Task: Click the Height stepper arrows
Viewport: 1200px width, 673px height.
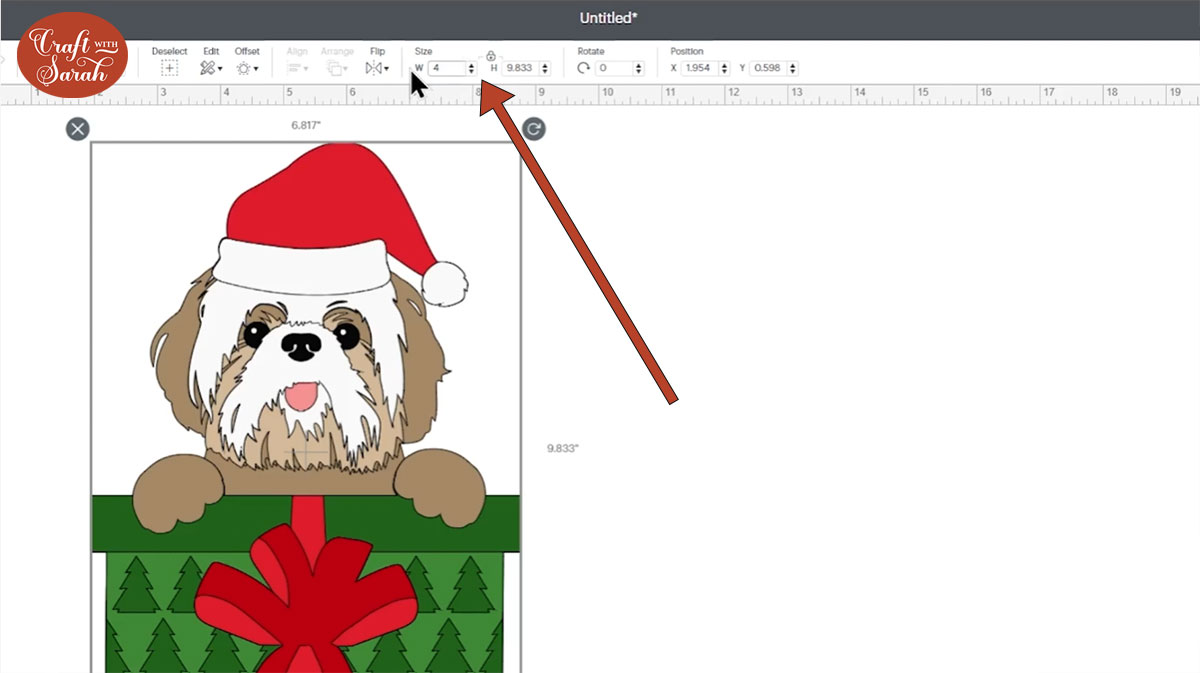Action: 545,68
